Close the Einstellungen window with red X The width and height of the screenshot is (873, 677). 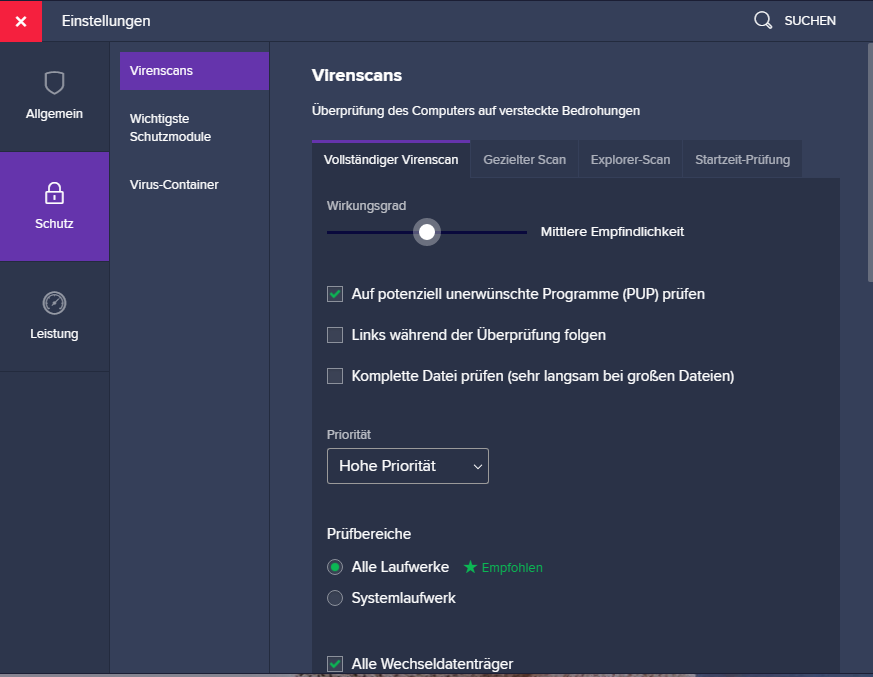[x=21, y=21]
